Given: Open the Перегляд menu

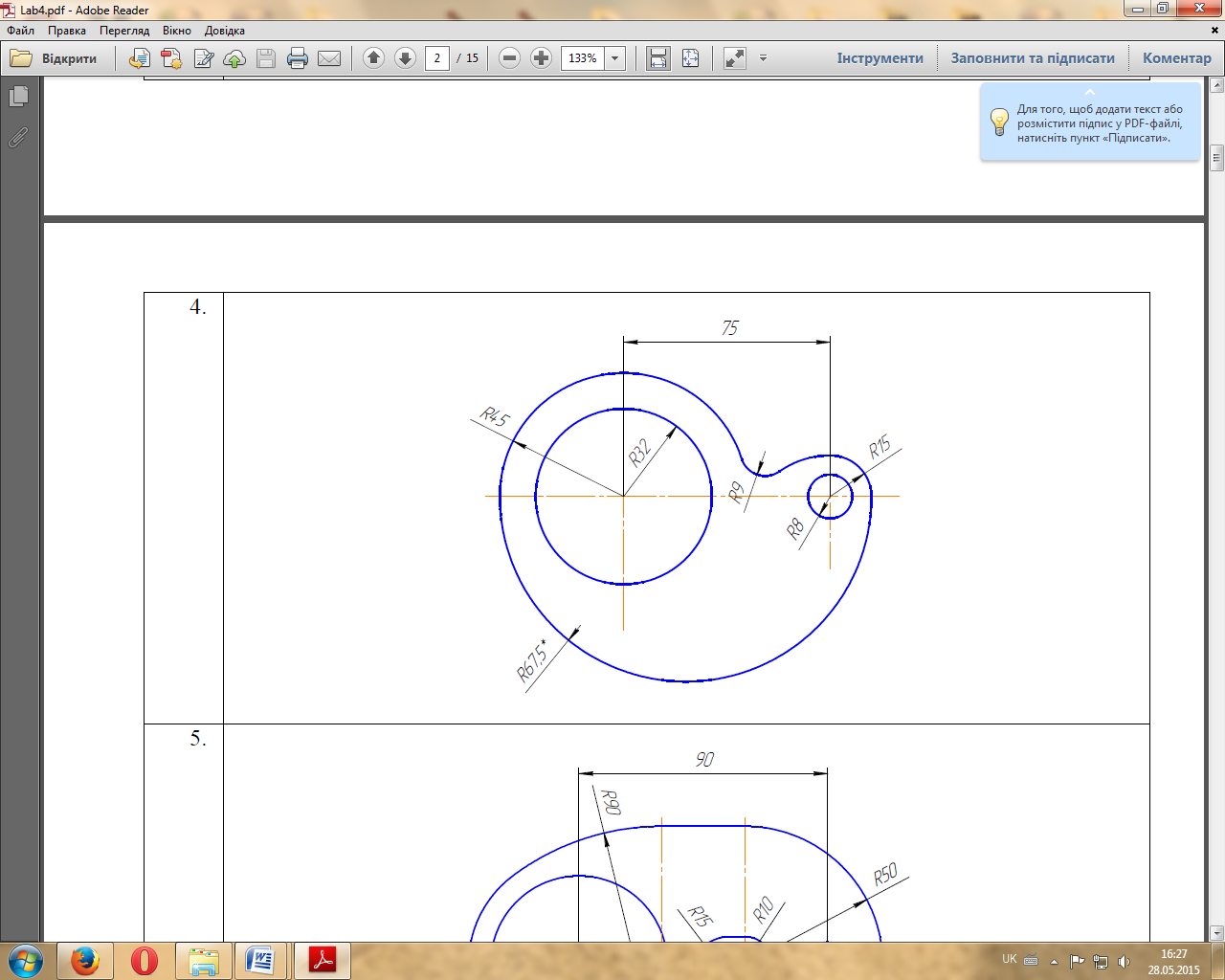Looking at the screenshot, I should (124, 31).
